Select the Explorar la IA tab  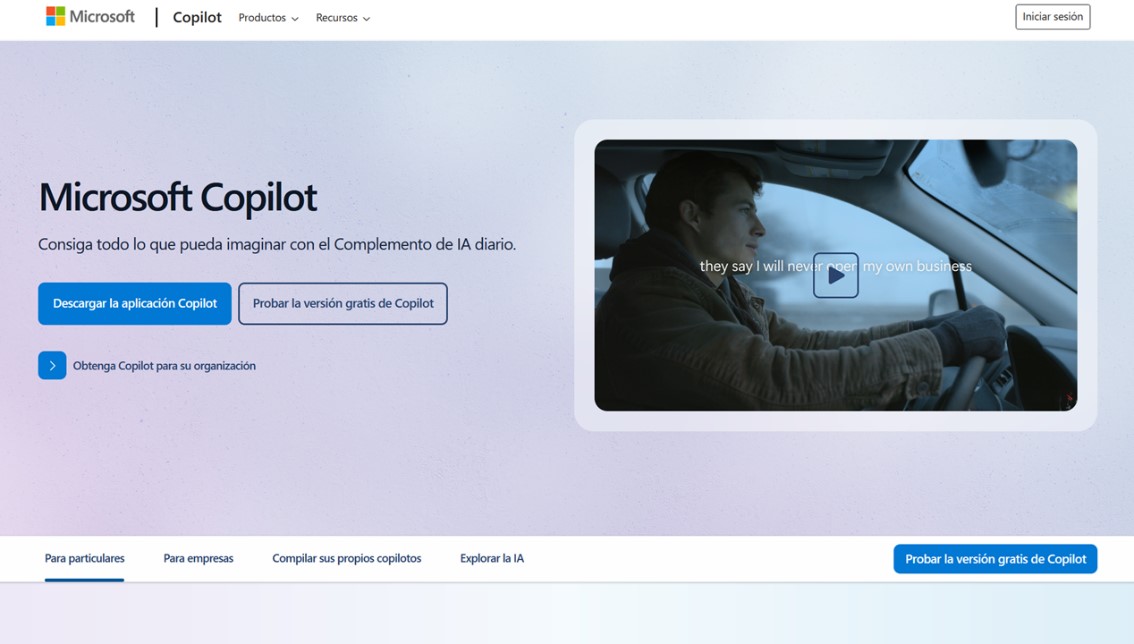pyautogui.click(x=492, y=558)
